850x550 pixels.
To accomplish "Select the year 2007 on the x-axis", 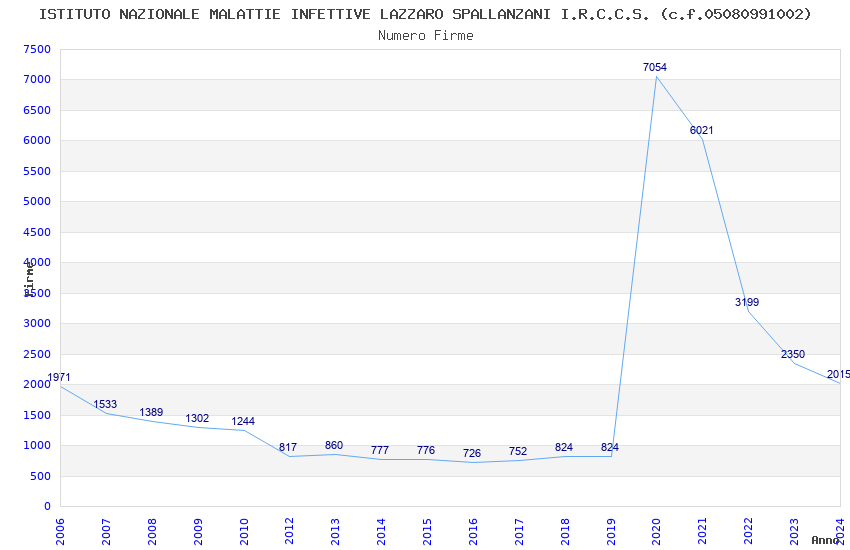I will pyautogui.click(x=106, y=532).
